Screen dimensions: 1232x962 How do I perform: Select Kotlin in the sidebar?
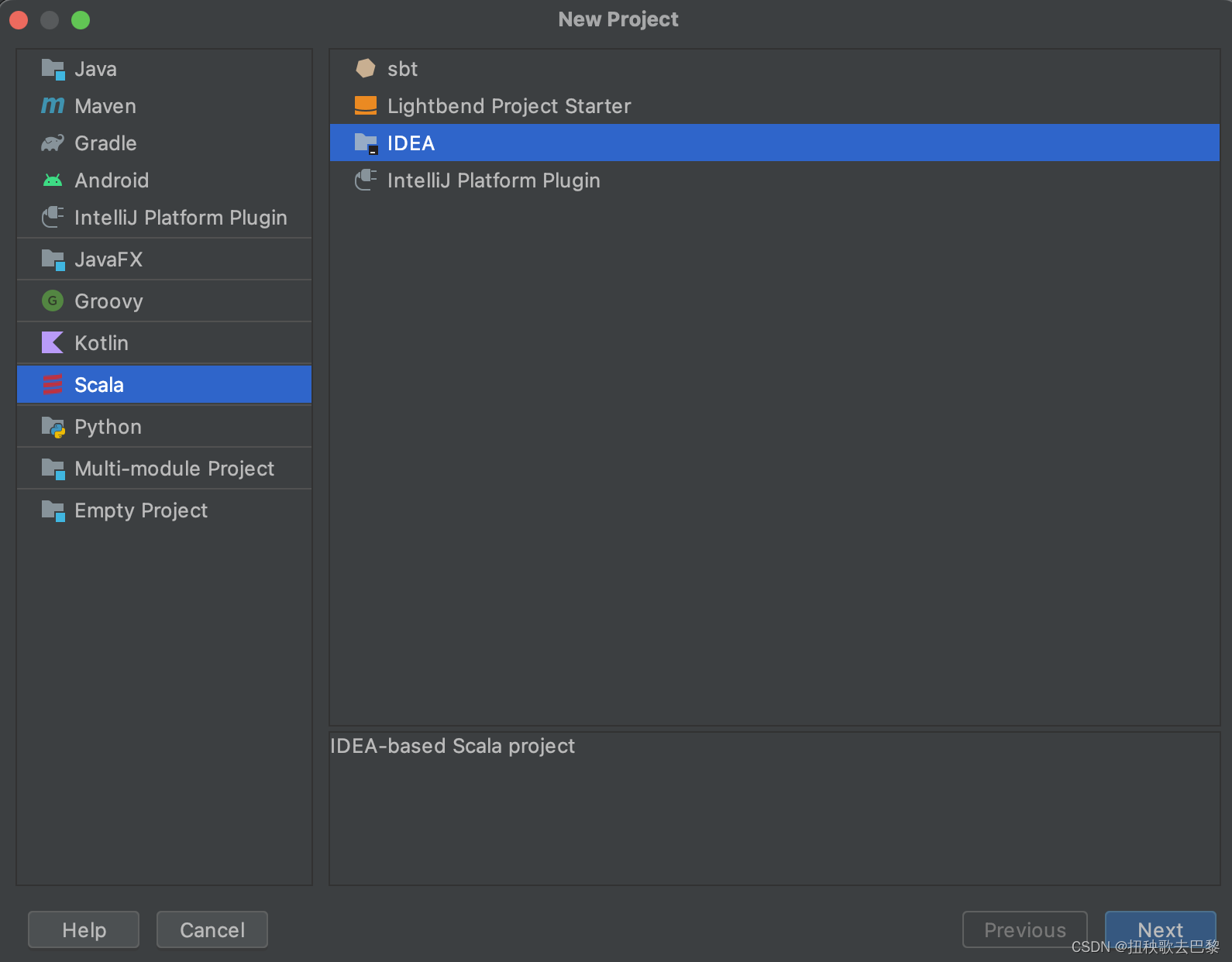(164, 343)
